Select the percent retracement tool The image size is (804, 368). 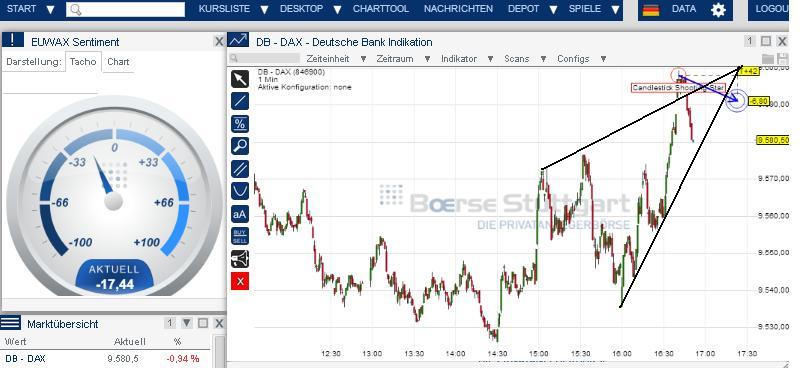click(240, 124)
